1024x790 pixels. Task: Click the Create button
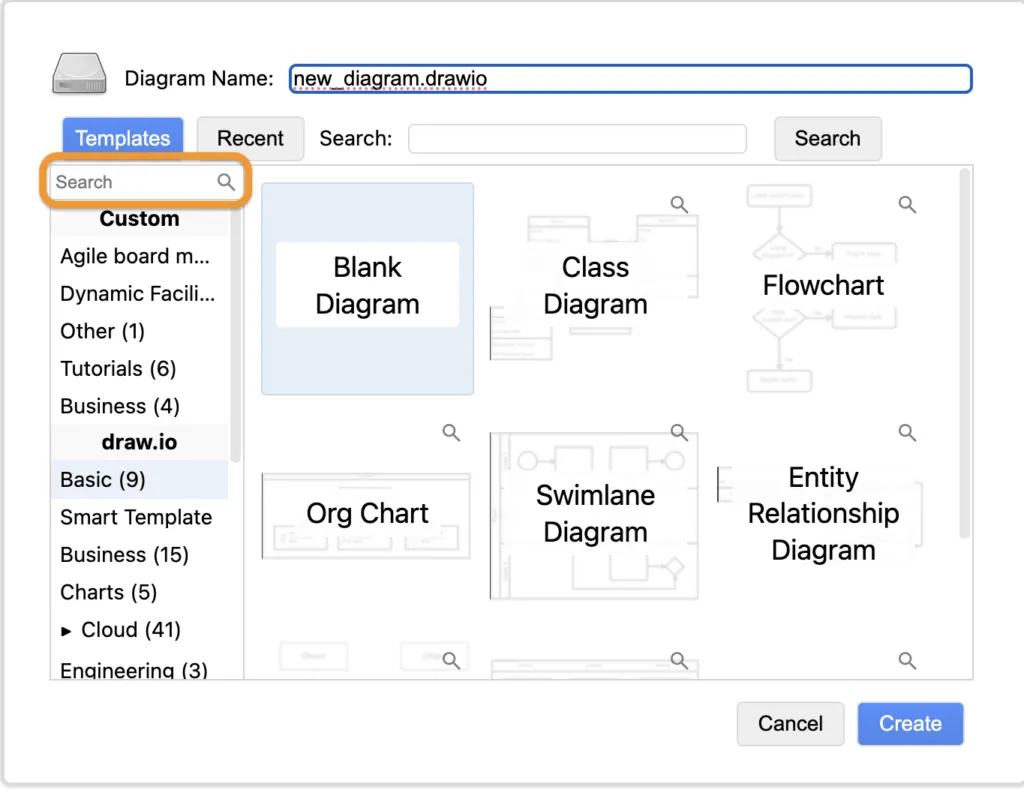pyautogui.click(x=910, y=723)
